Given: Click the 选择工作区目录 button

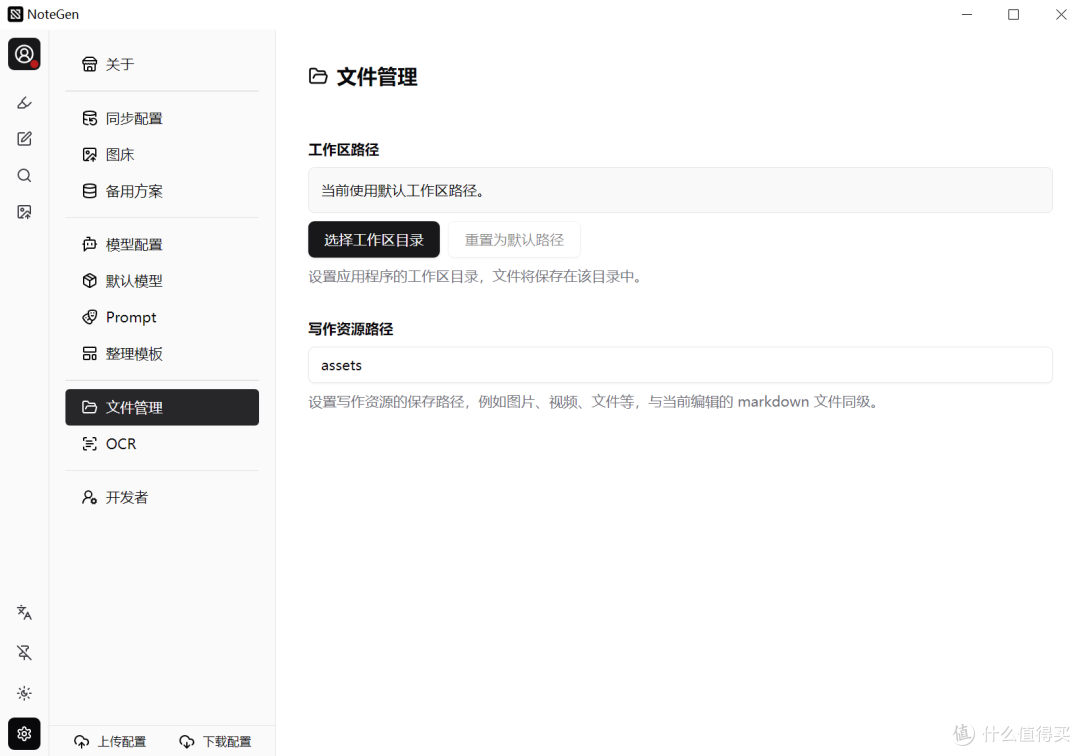Looking at the screenshot, I should tap(373, 239).
